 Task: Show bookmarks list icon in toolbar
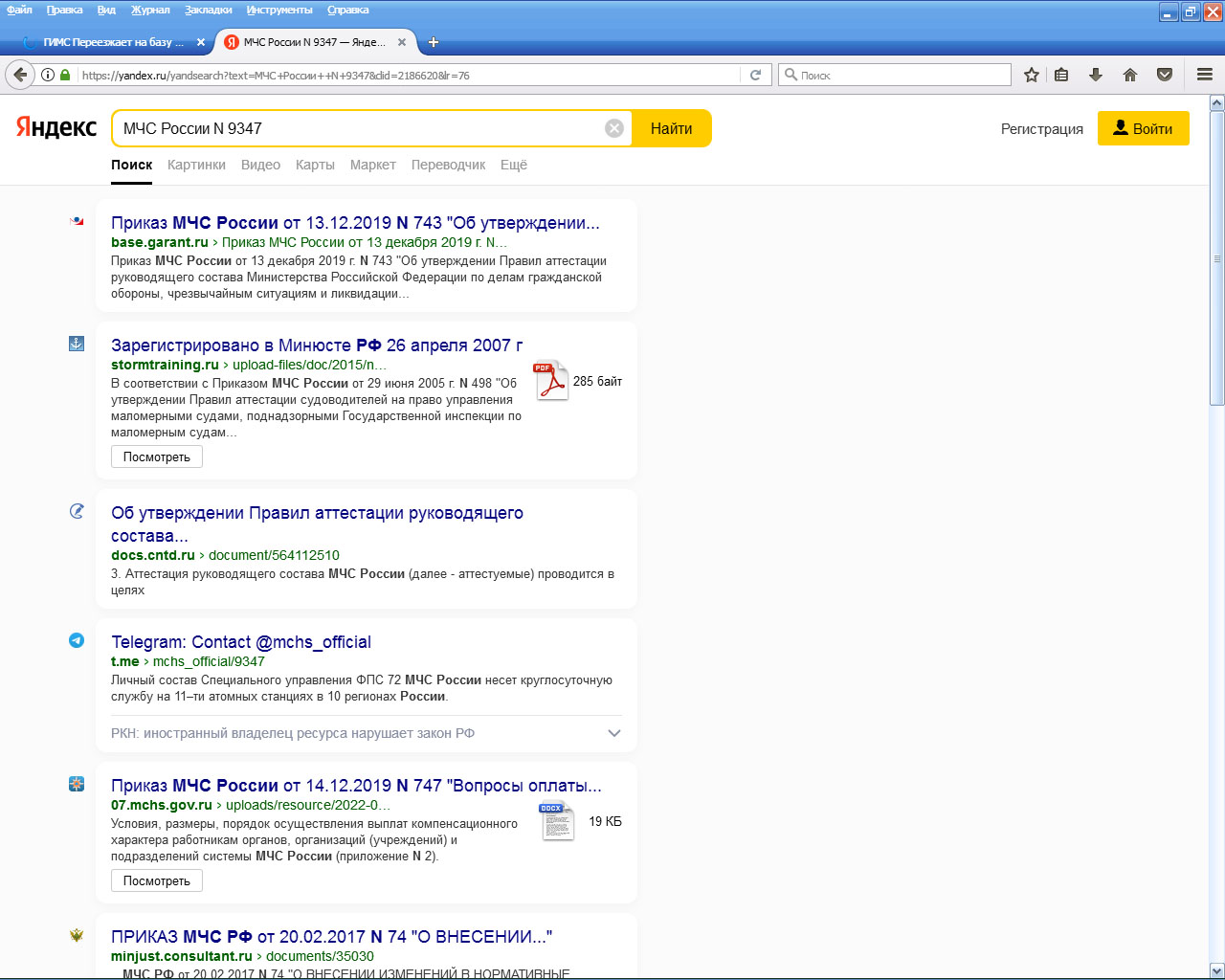[1061, 75]
